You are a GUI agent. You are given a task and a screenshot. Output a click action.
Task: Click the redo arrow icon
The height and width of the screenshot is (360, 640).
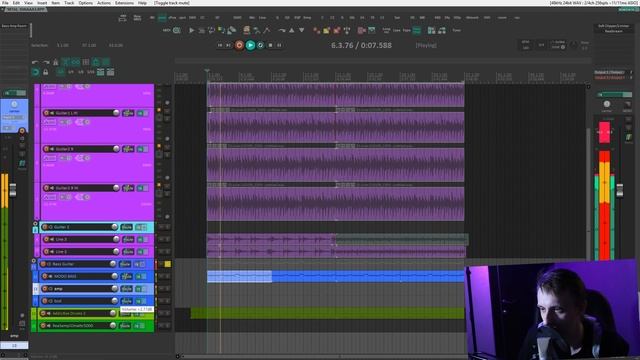[46, 62]
